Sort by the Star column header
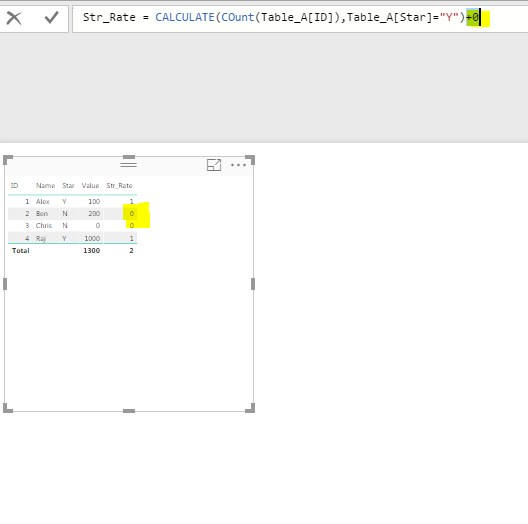Image resolution: width=528 pixels, height=524 pixels. (68, 186)
